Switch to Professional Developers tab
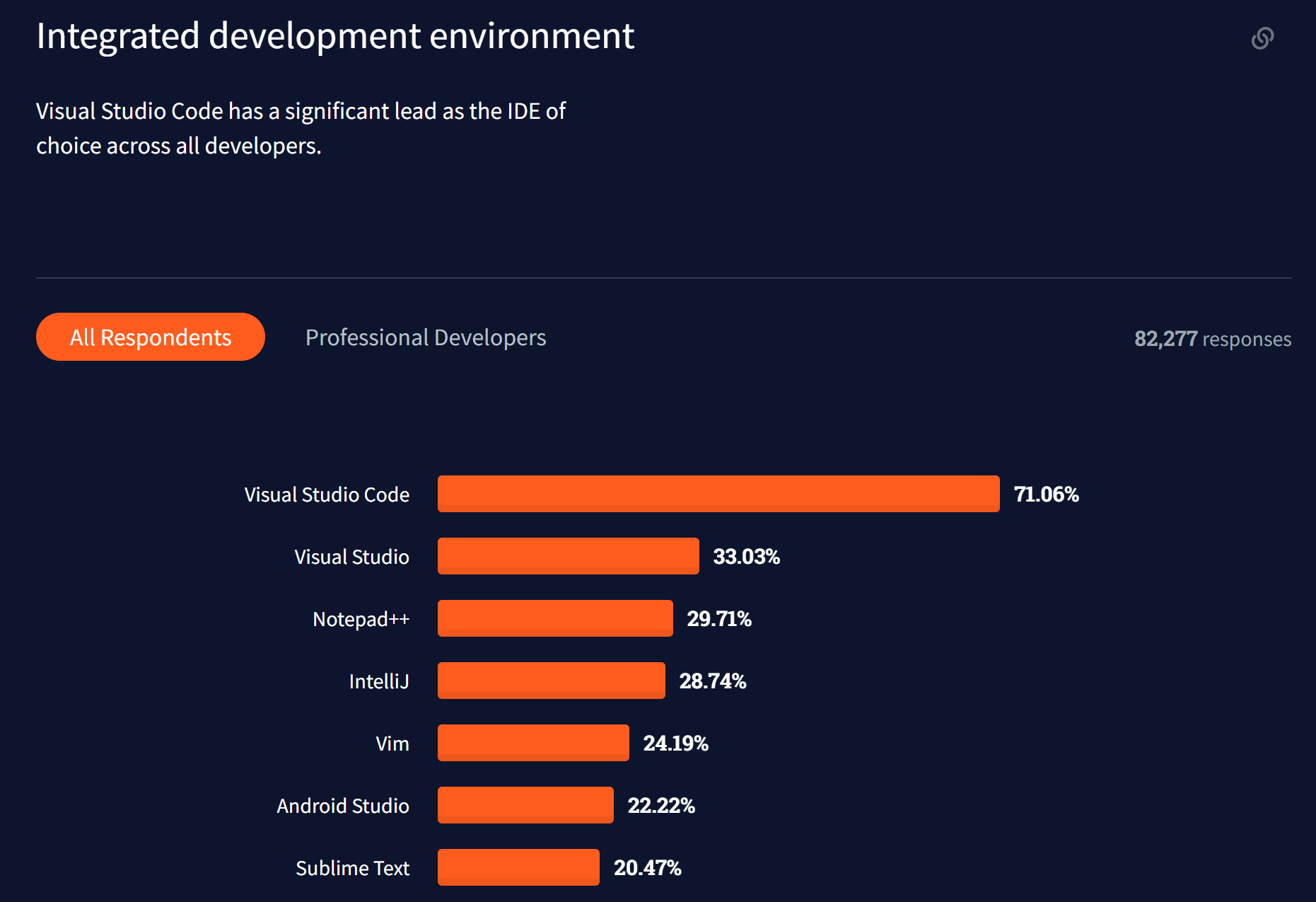 [426, 337]
